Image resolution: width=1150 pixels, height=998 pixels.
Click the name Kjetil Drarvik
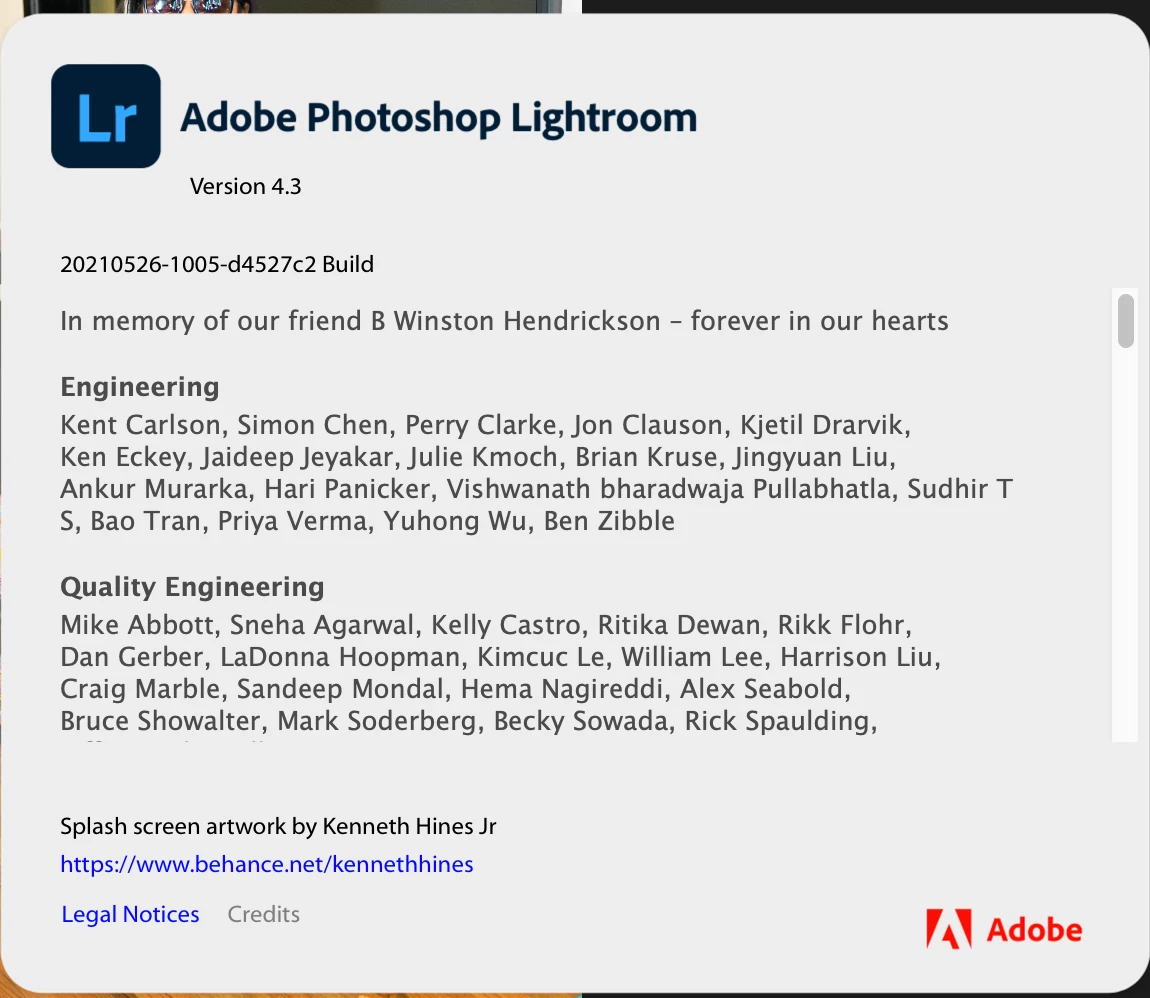[x=821, y=425]
